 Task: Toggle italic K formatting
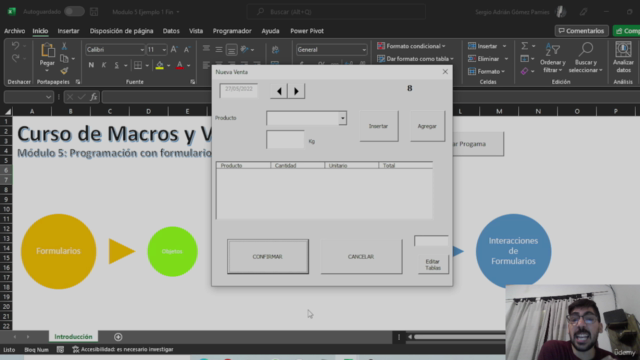pos(104,65)
